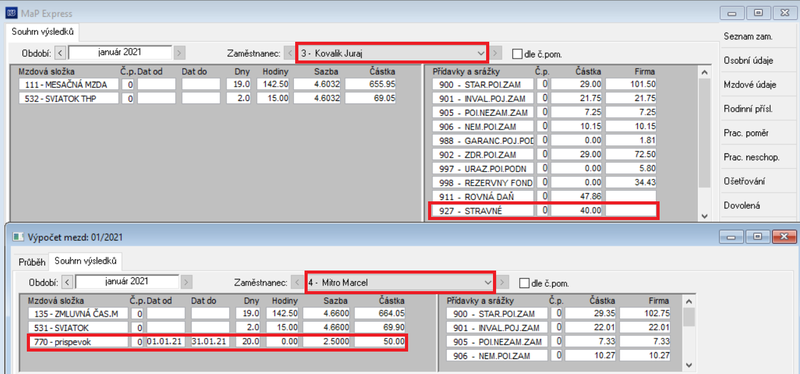Click '911 - ROVNÁ DAŇ' entry

click(x=483, y=196)
